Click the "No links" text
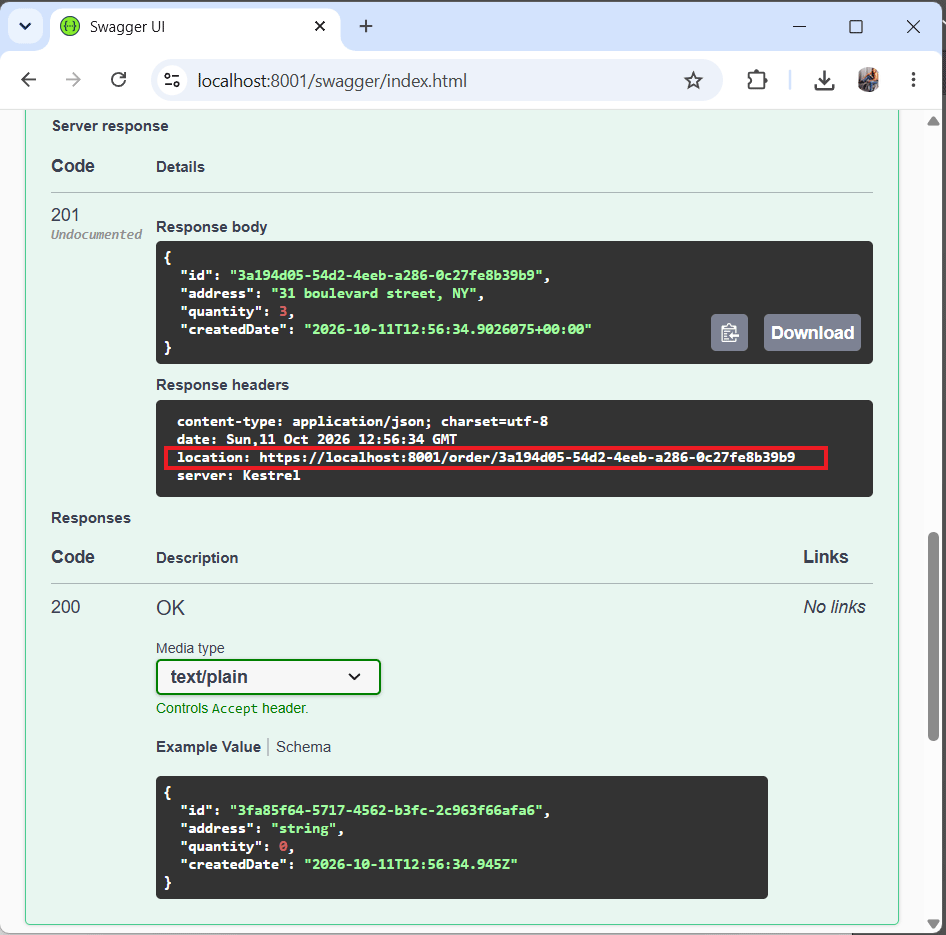 point(834,607)
